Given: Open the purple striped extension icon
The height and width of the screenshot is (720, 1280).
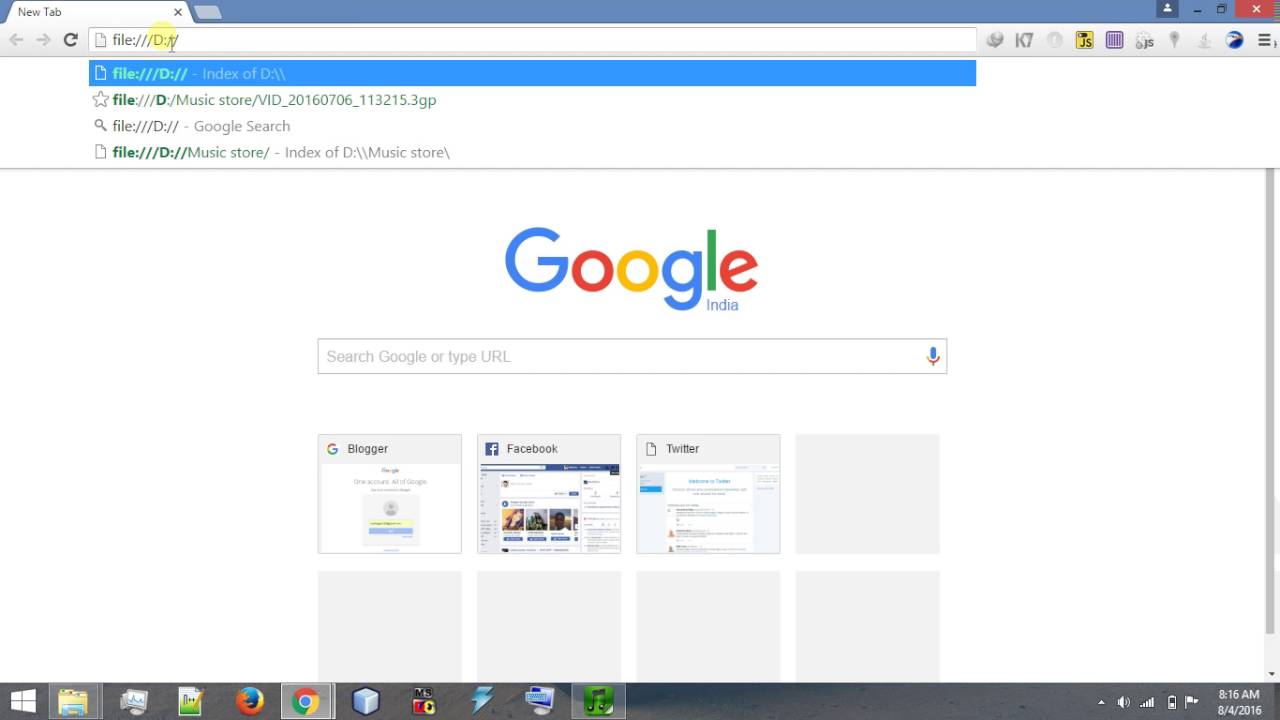Looking at the screenshot, I should coord(1114,40).
